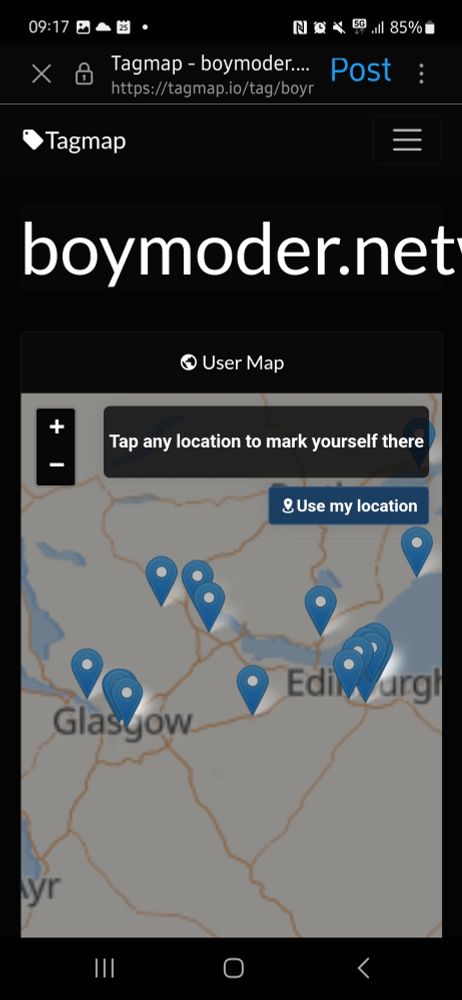This screenshot has height=1000, width=462.
Task: Select the User Map tab header
Action: [x=232, y=363]
